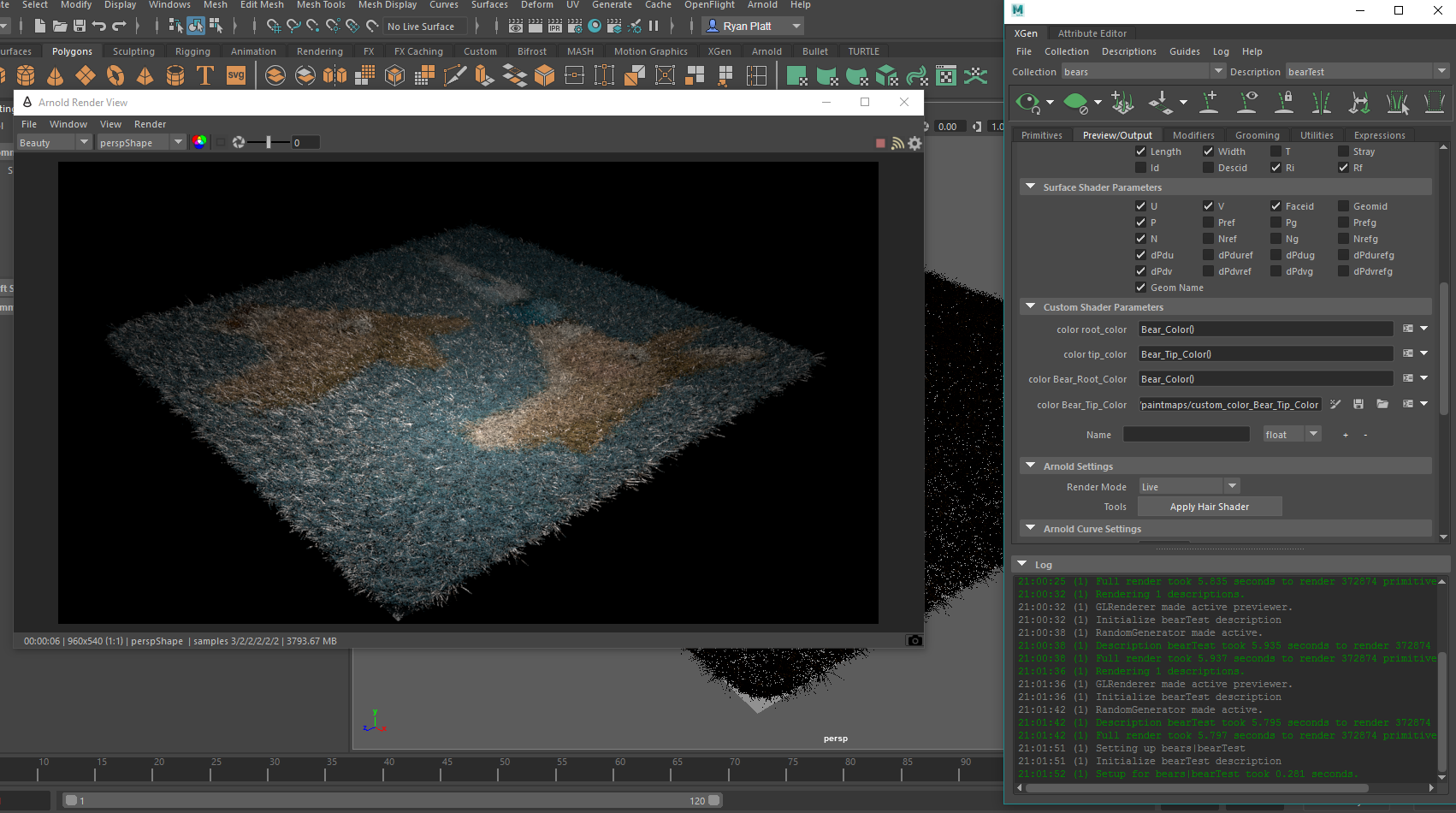Image resolution: width=1456 pixels, height=813 pixels.
Task: Select the polygon Type text tool on shelf
Action: tap(205, 76)
